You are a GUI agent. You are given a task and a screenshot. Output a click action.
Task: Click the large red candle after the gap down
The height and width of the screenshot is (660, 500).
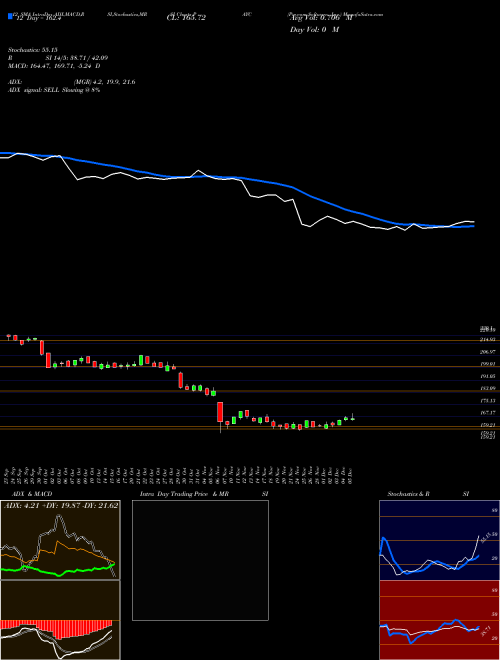click(220, 412)
